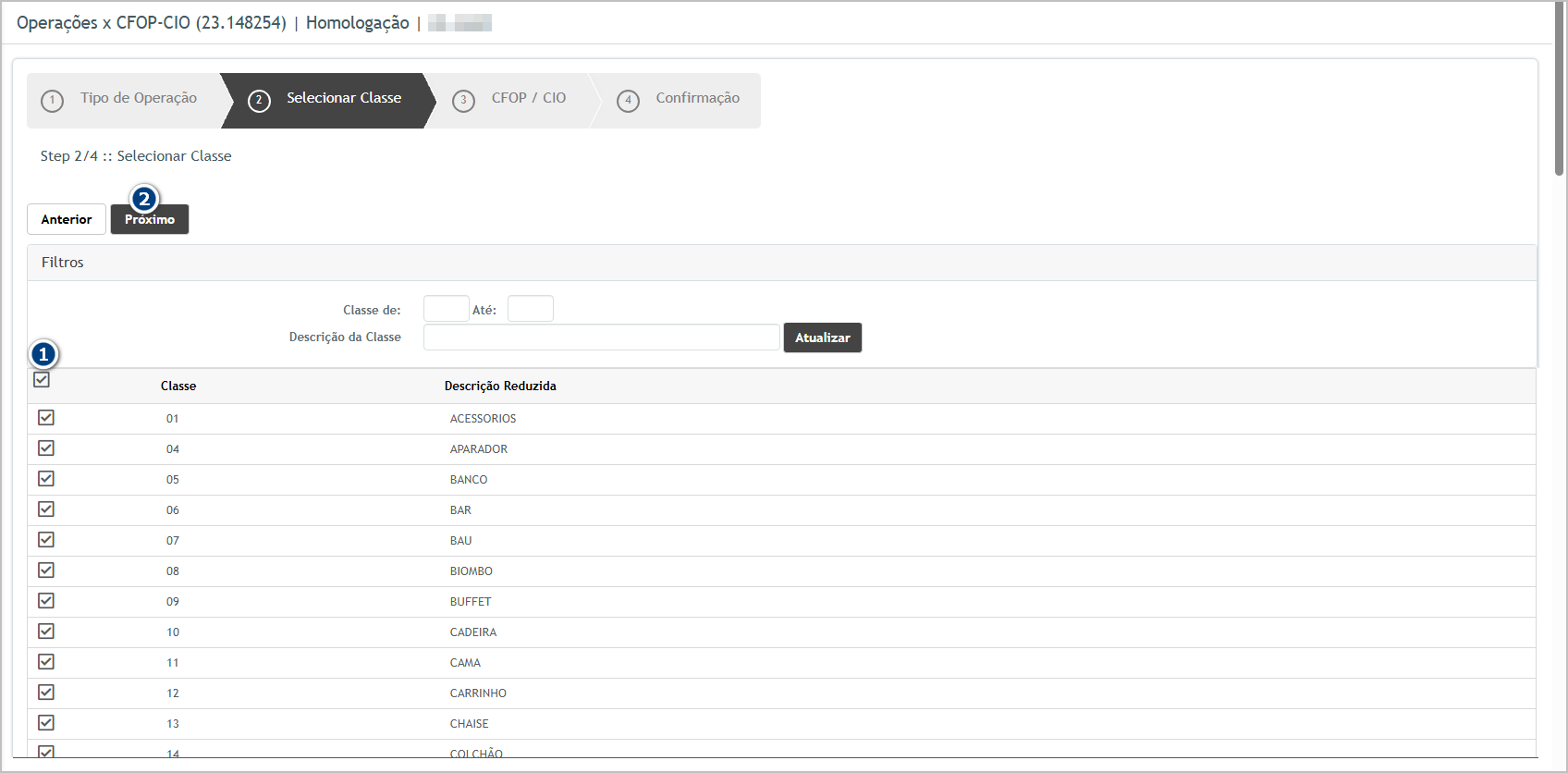Click the vertical page scrollbar thumb

[1560, 89]
